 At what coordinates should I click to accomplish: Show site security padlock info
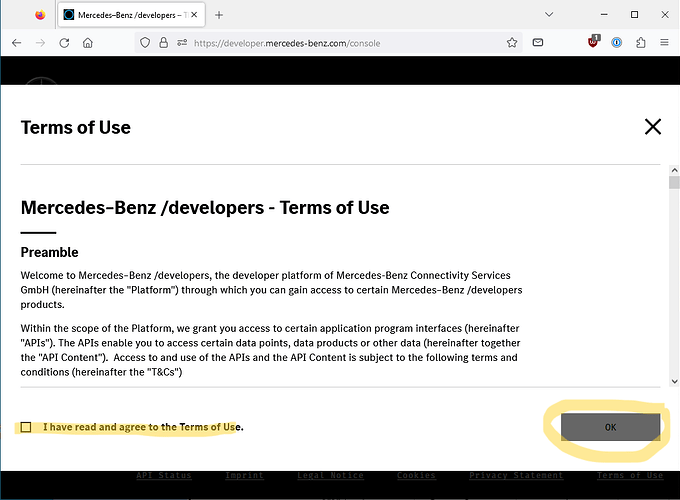[163, 42]
